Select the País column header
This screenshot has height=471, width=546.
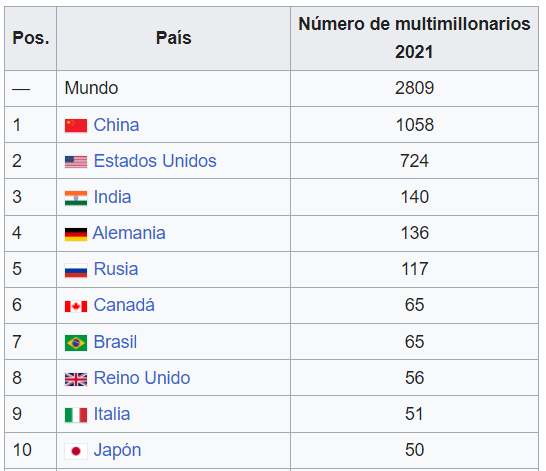173,38
